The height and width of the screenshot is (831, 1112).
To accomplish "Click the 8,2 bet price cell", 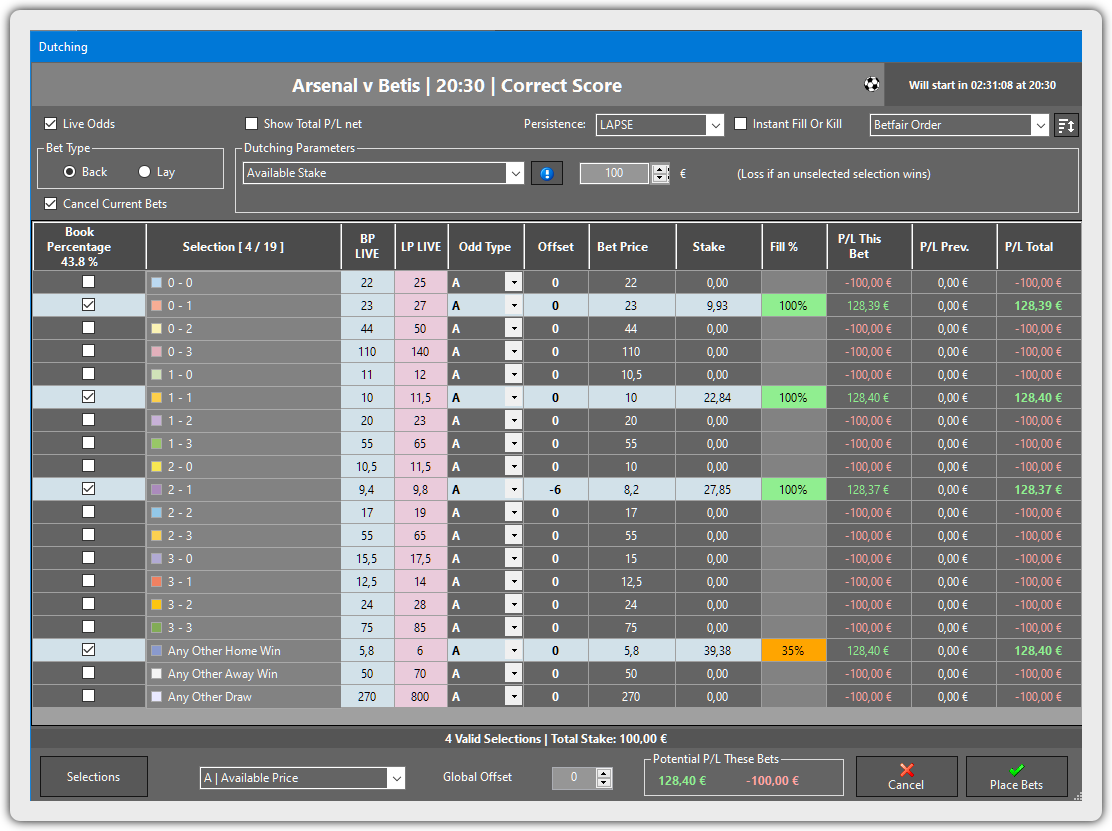I will click(x=631, y=489).
